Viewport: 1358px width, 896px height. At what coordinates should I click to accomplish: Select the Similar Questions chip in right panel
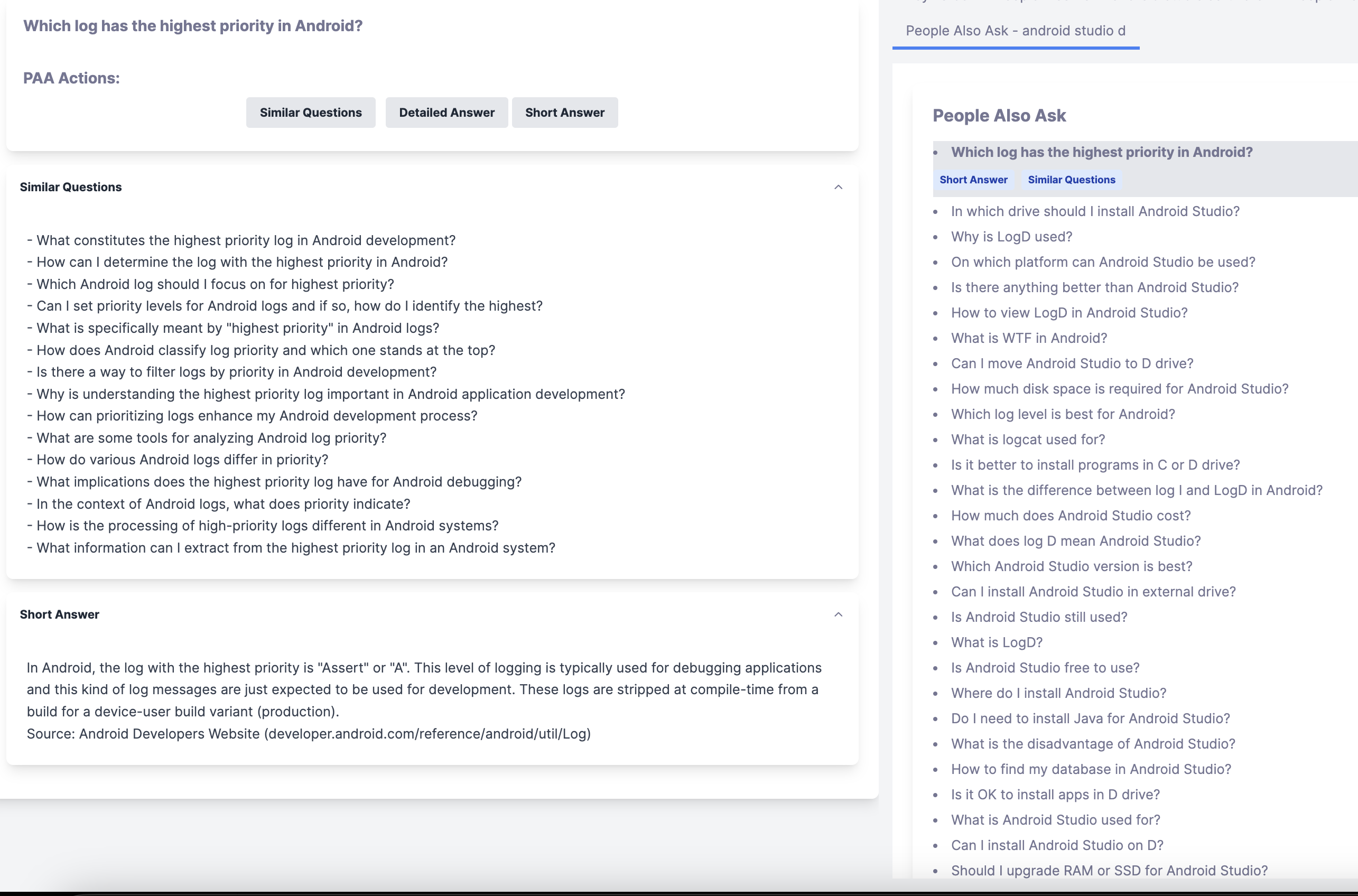1071,180
